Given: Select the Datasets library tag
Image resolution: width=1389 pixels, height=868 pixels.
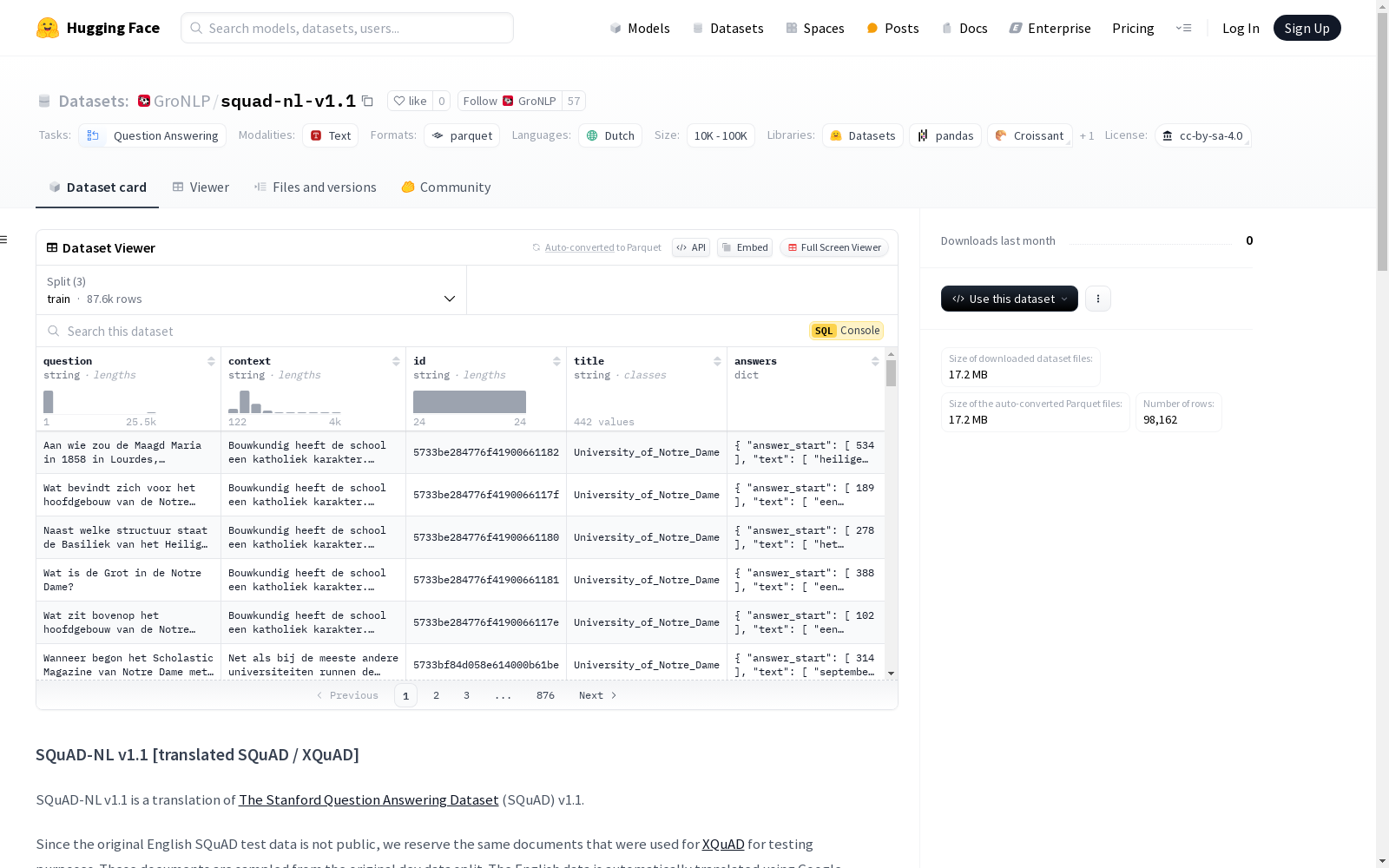Looking at the screenshot, I should [863, 135].
